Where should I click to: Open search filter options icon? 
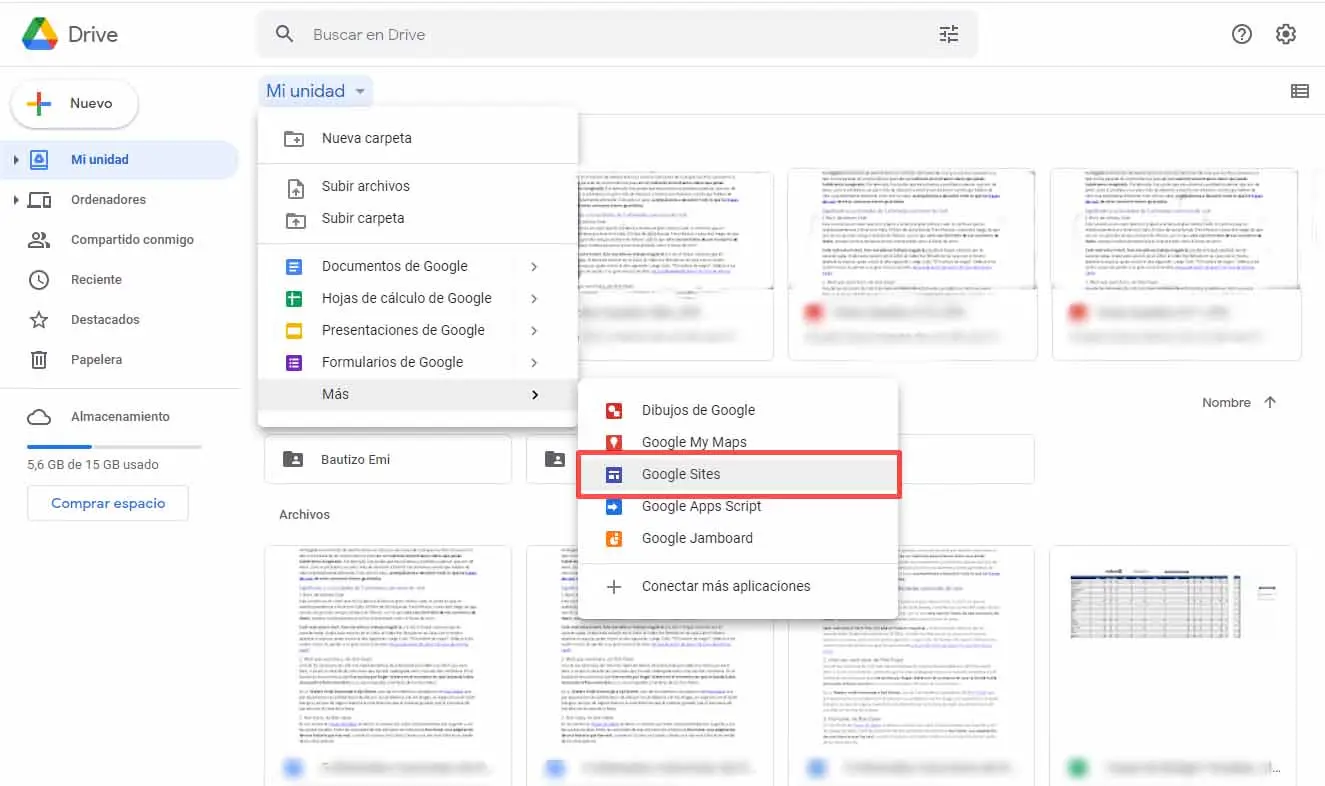click(x=949, y=34)
